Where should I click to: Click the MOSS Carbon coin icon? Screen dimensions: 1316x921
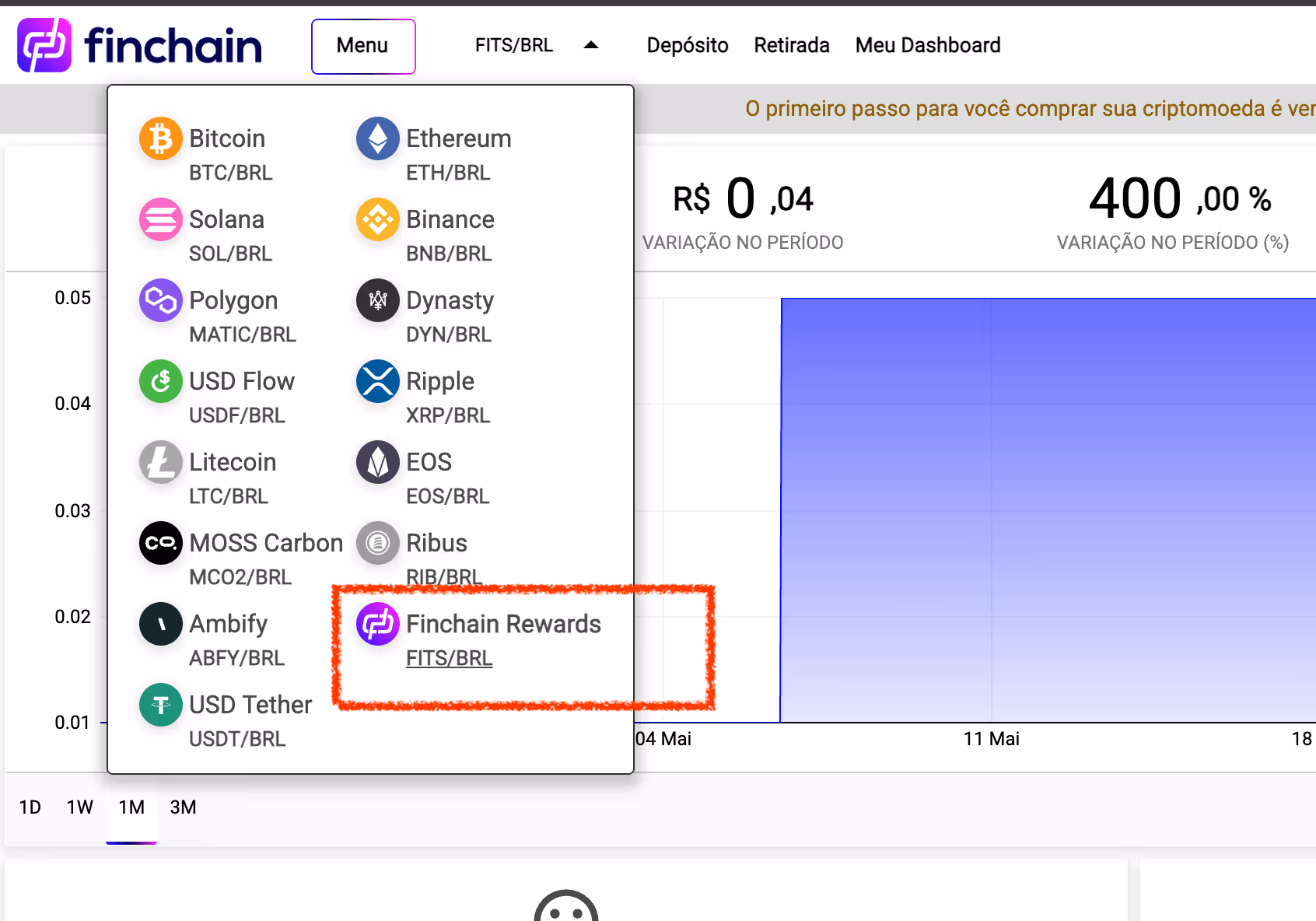161,543
